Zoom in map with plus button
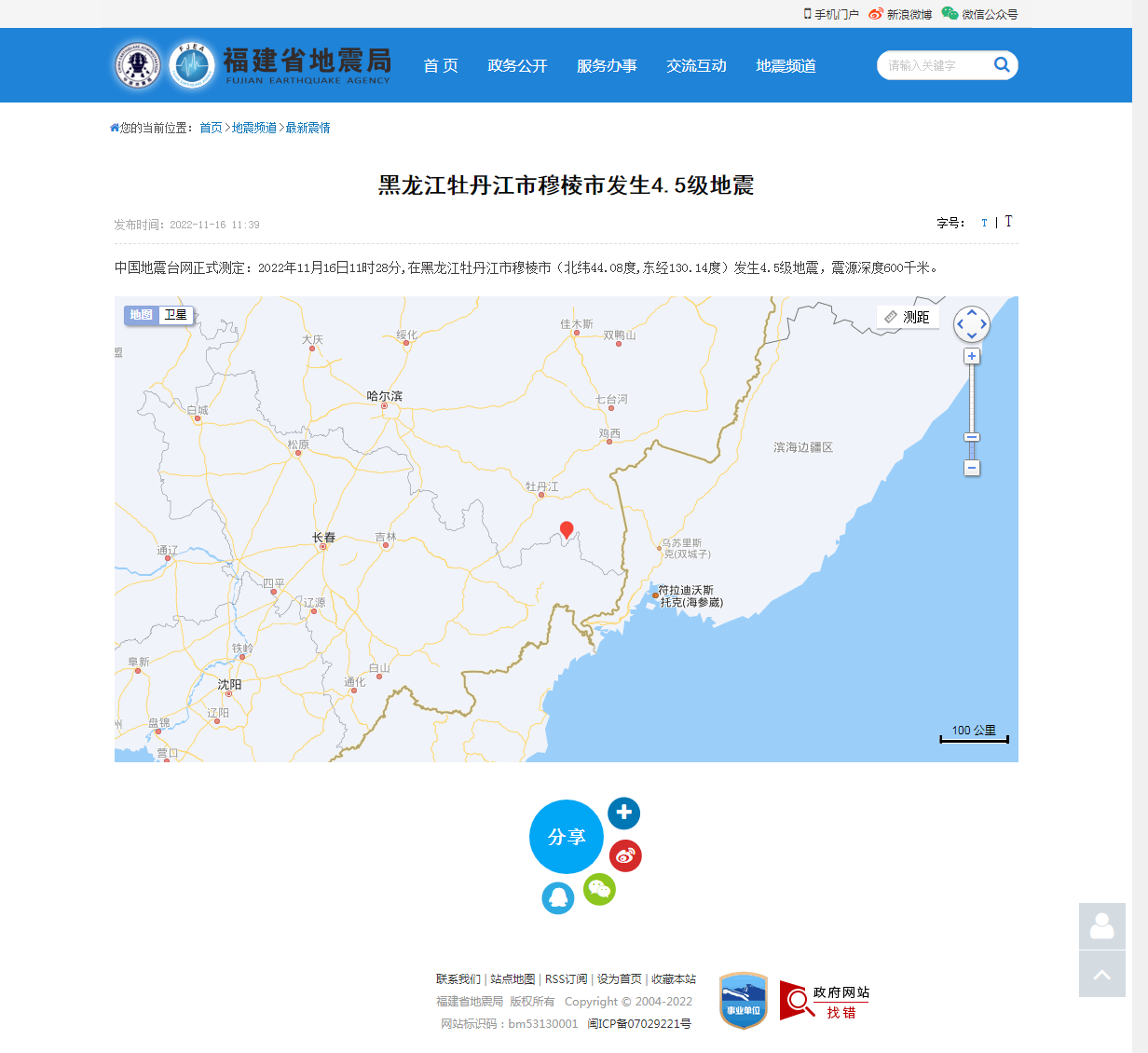Image resolution: width=1148 pixels, height=1053 pixels. point(972,356)
